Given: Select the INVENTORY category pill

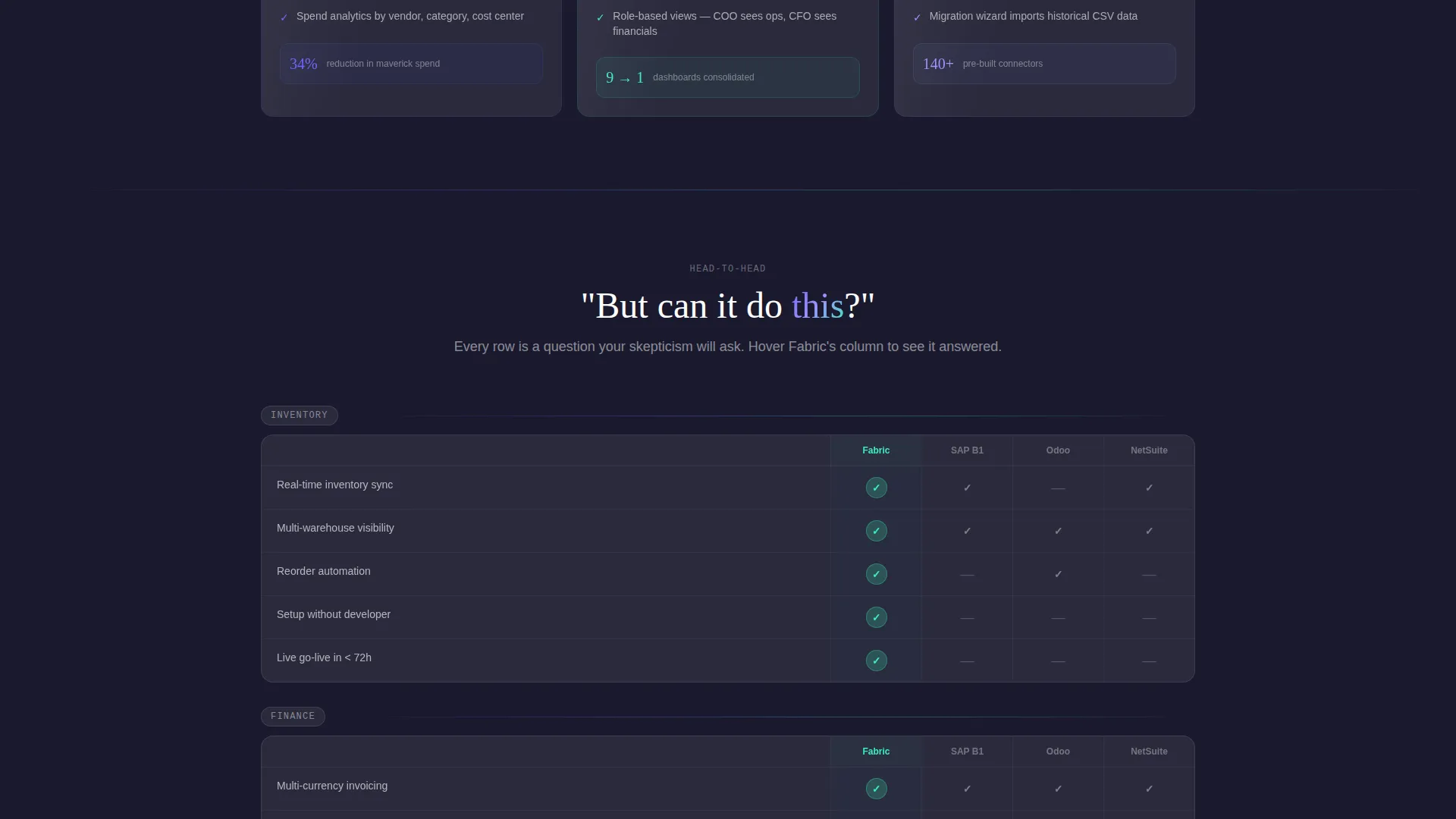Looking at the screenshot, I should (300, 416).
